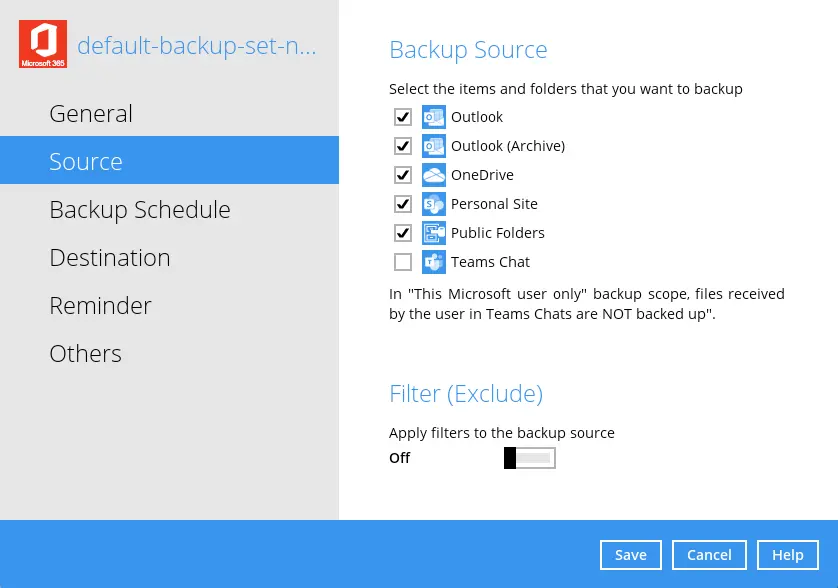Open the General settings tab
838x588 pixels.
pos(91,114)
